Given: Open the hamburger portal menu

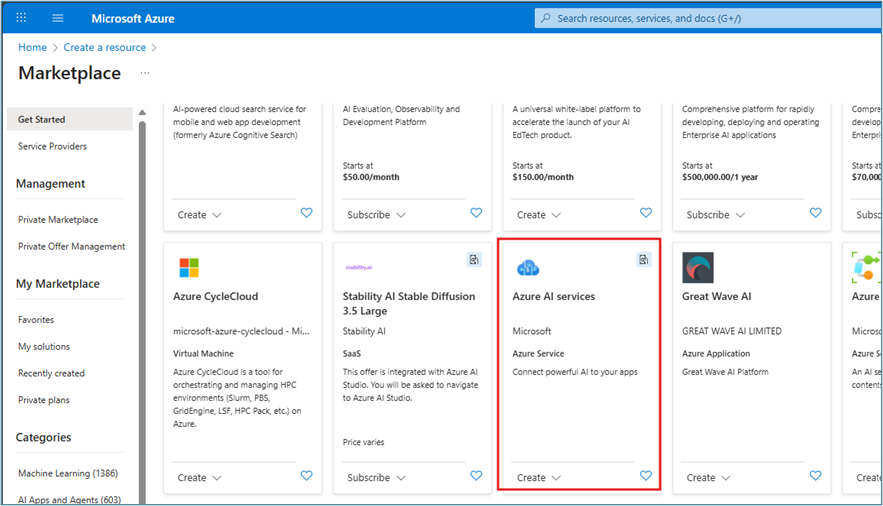Looking at the screenshot, I should [57, 18].
